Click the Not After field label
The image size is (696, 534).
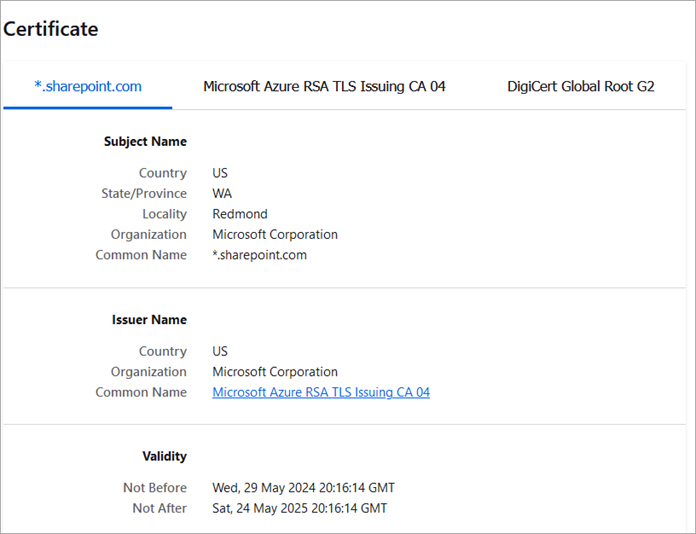click(159, 508)
